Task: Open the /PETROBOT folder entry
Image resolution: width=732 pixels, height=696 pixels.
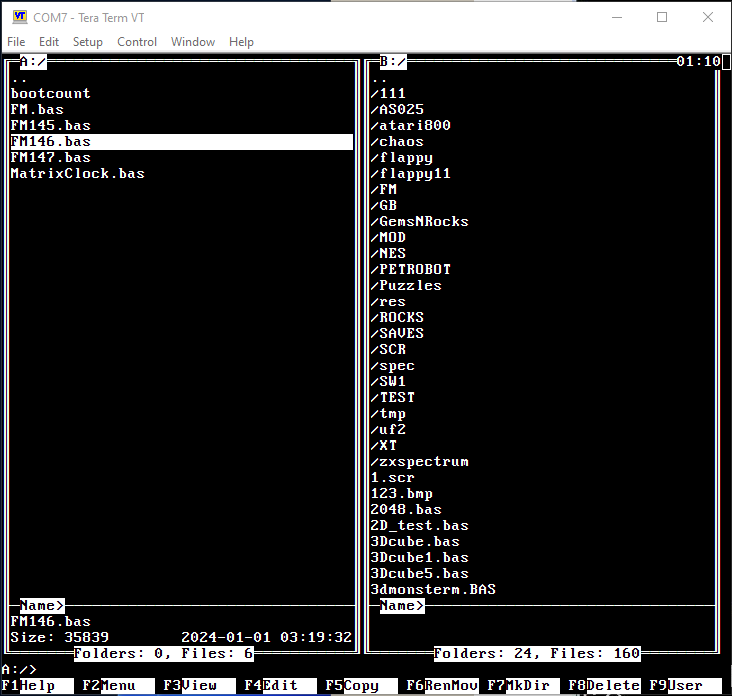Action: coord(411,270)
